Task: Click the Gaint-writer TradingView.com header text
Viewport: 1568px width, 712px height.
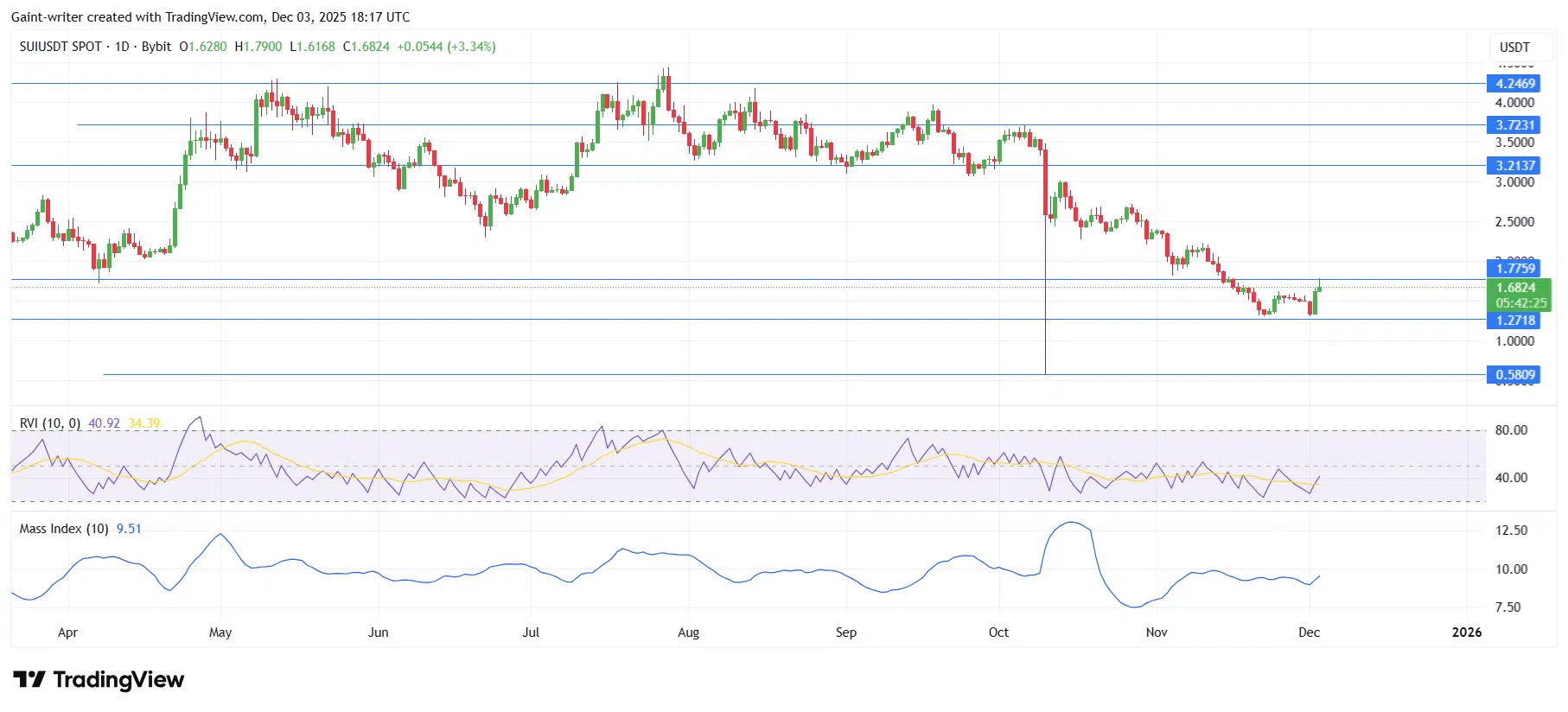Action: 210,17
